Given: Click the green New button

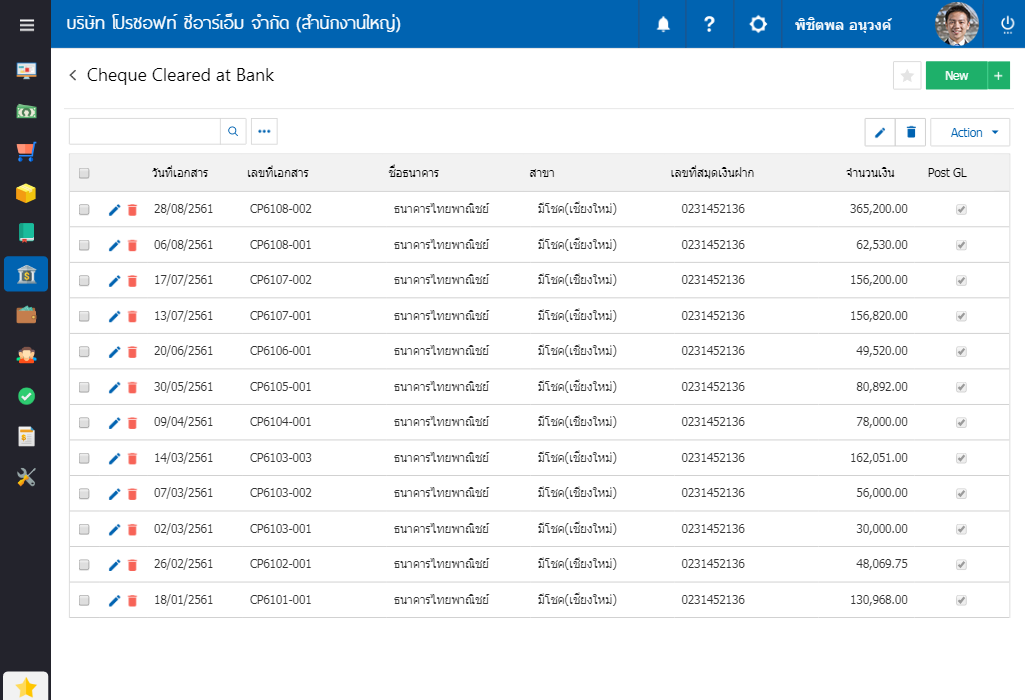Looking at the screenshot, I should coord(956,76).
